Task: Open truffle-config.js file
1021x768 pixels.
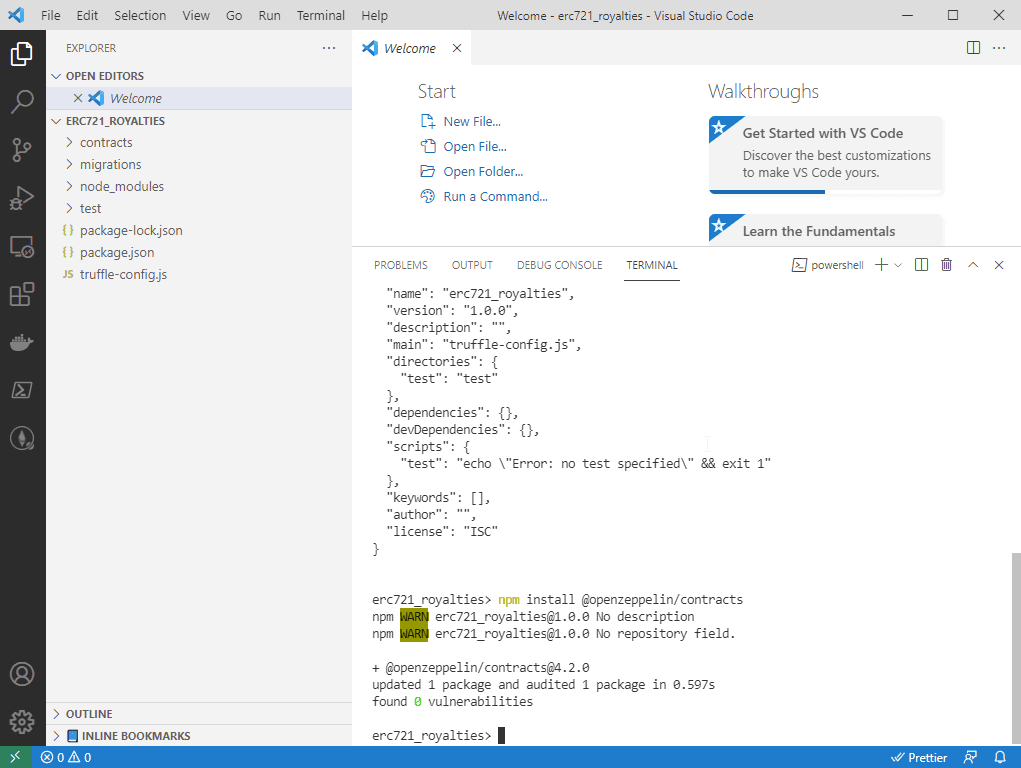Action: click(x=199, y=274)
